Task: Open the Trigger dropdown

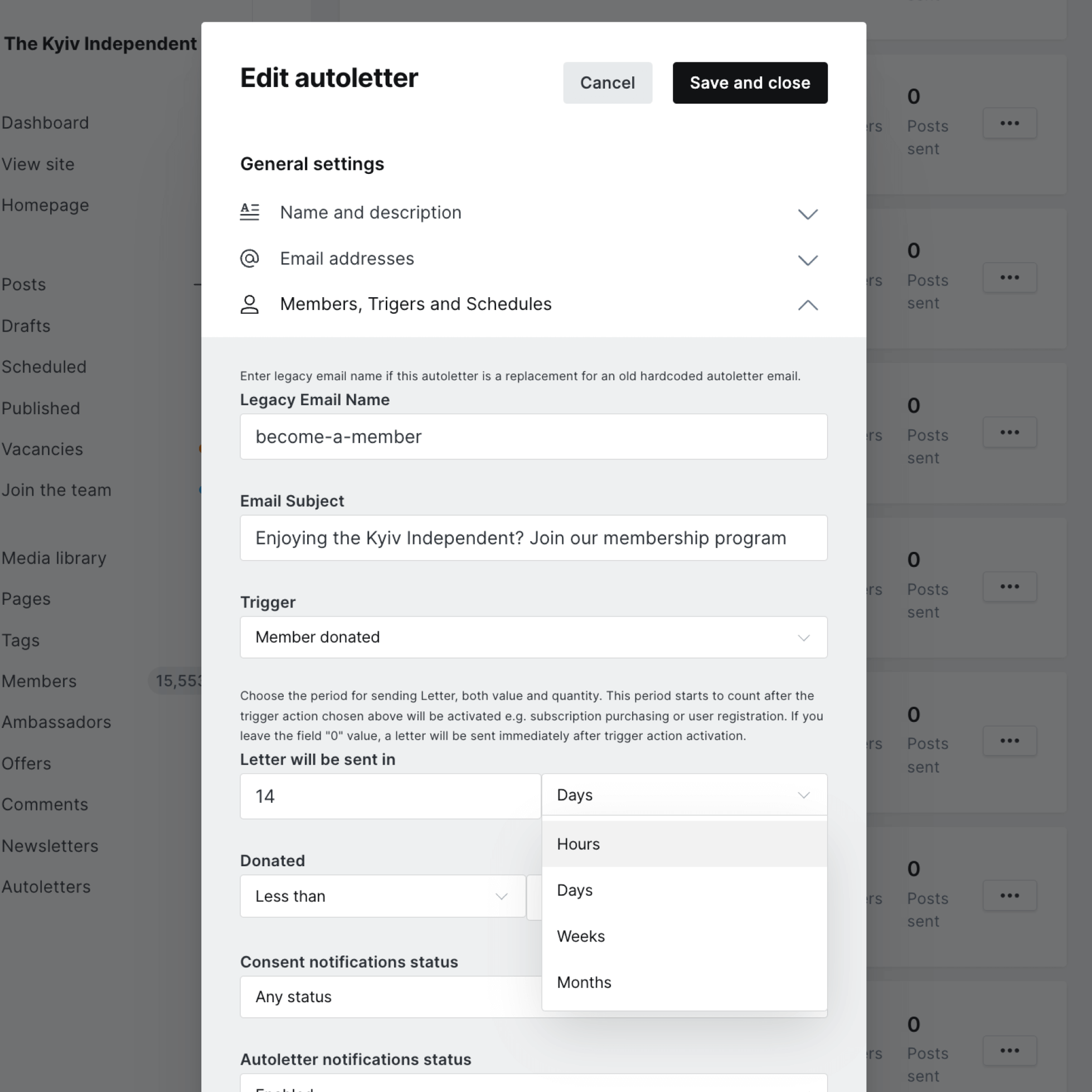Action: (533, 637)
